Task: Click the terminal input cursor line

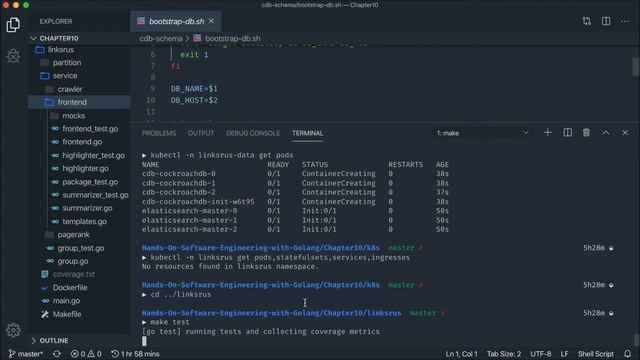Action: coord(144,341)
